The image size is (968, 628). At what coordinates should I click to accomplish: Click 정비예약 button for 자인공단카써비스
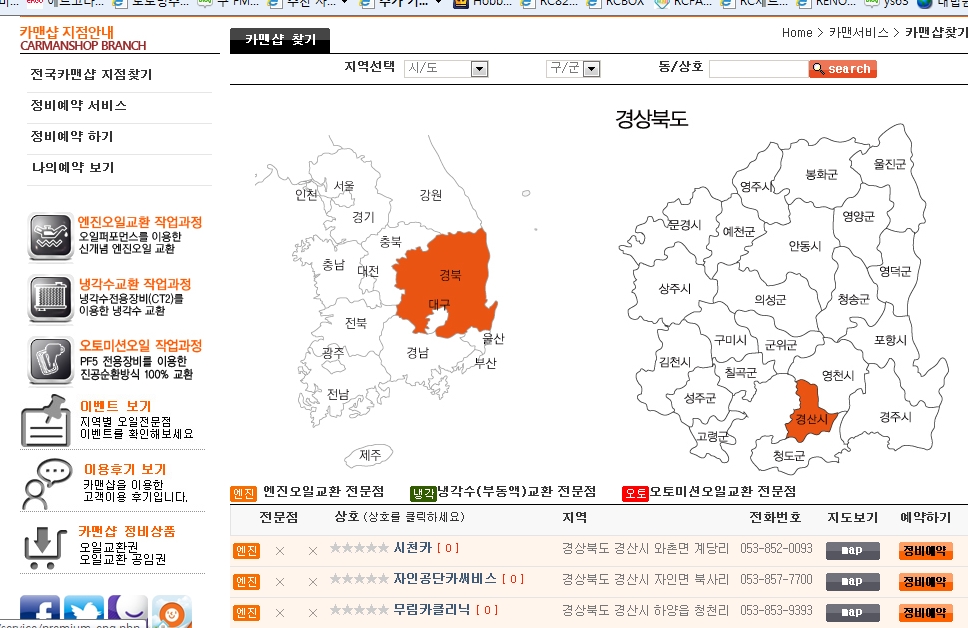pos(925,582)
